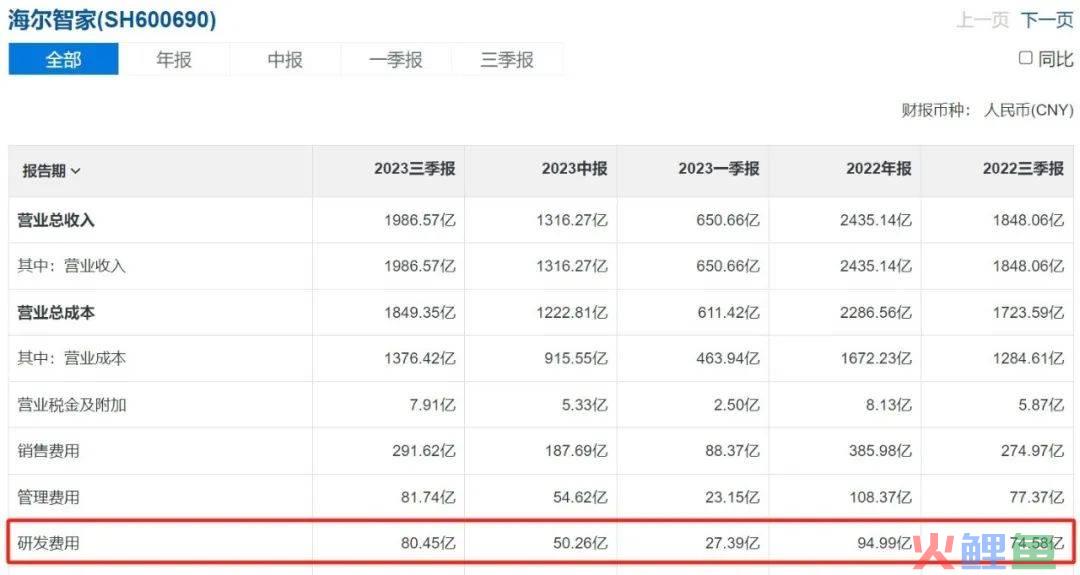1080x575 pixels.
Task: Click the 1284.61亿 cell
Action: click(x=1028, y=358)
